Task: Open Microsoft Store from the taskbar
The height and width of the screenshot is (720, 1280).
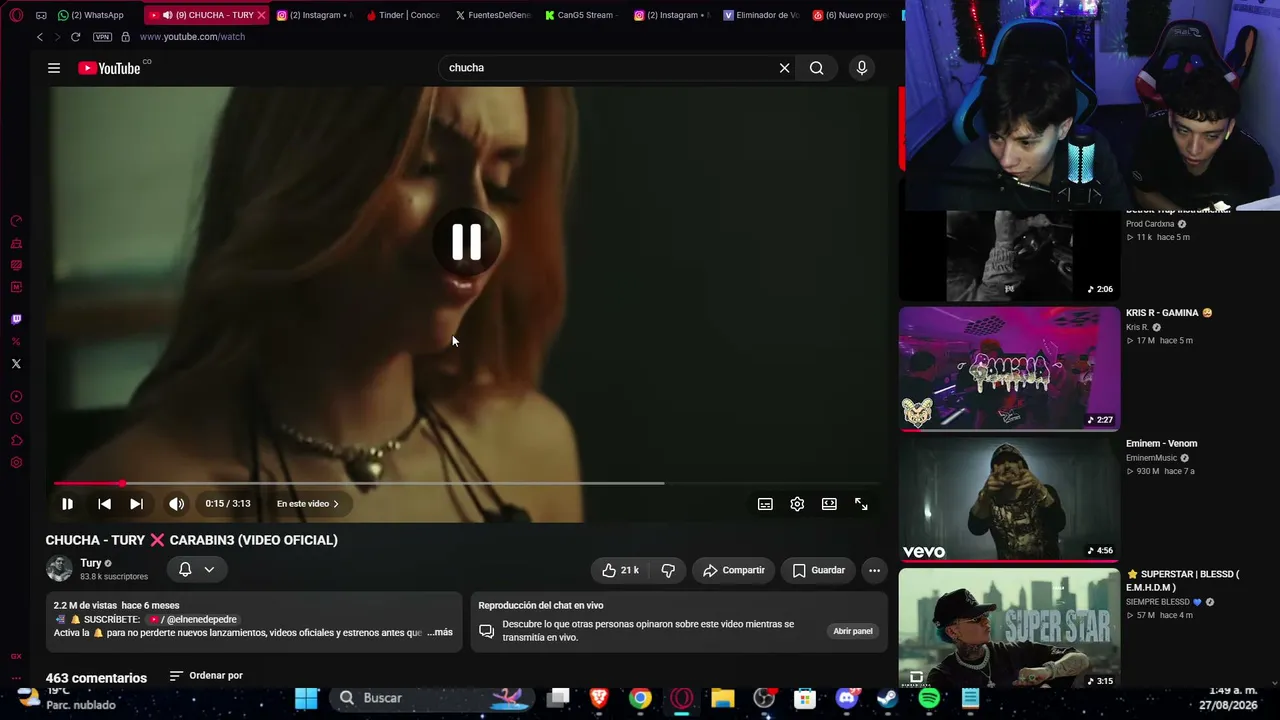Action: (x=805, y=698)
